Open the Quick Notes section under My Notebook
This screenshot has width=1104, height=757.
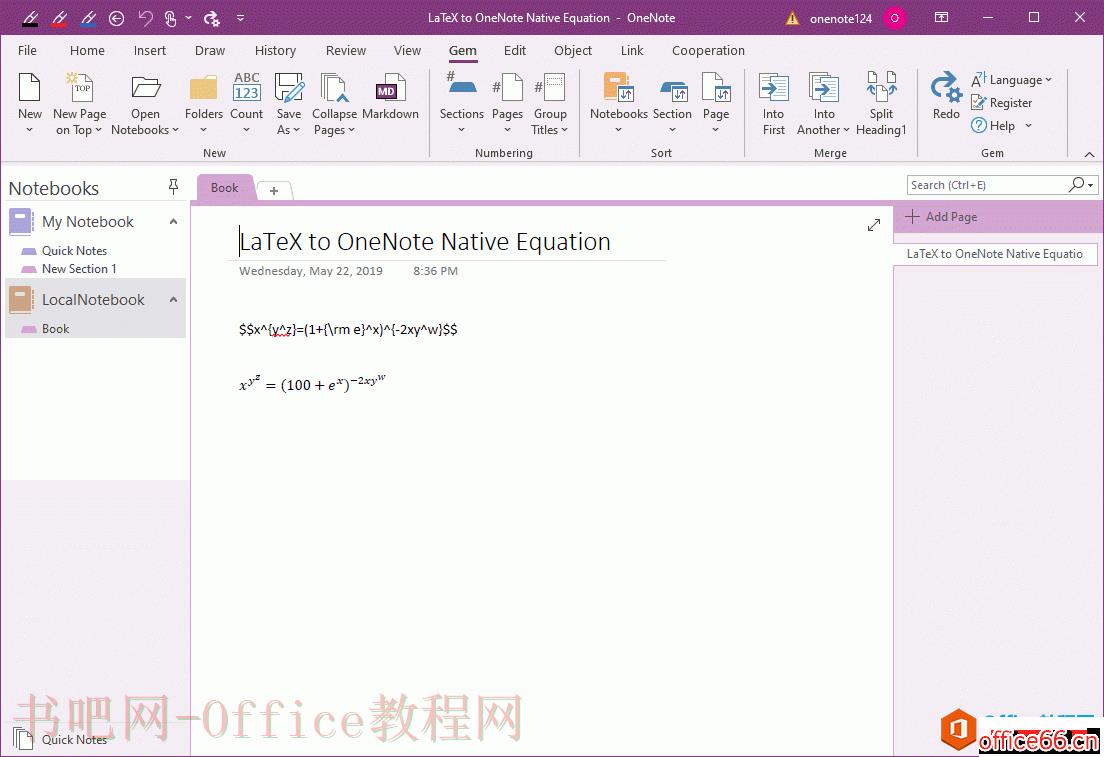click(x=74, y=251)
